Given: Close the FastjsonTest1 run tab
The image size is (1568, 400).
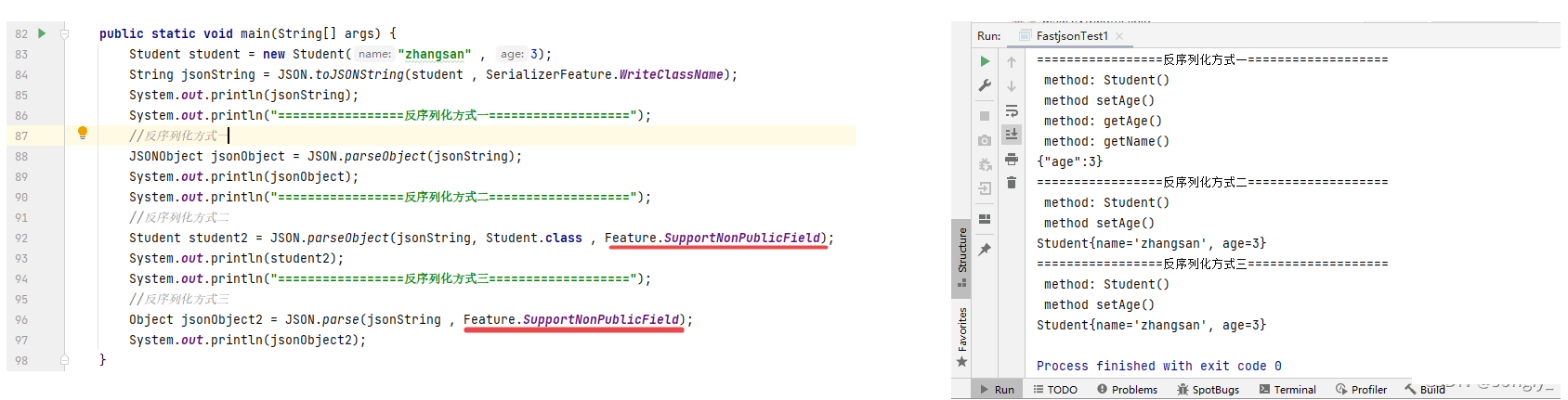Looking at the screenshot, I should 1119,36.
